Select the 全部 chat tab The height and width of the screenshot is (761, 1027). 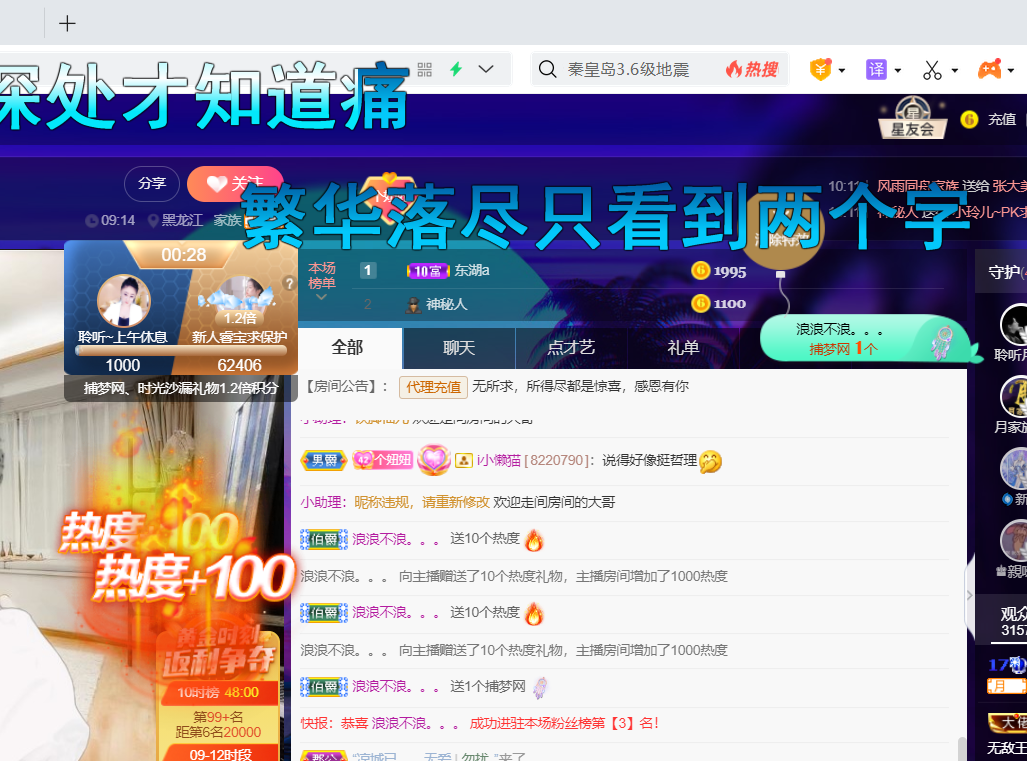pyautogui.click(x=348, y=348)
